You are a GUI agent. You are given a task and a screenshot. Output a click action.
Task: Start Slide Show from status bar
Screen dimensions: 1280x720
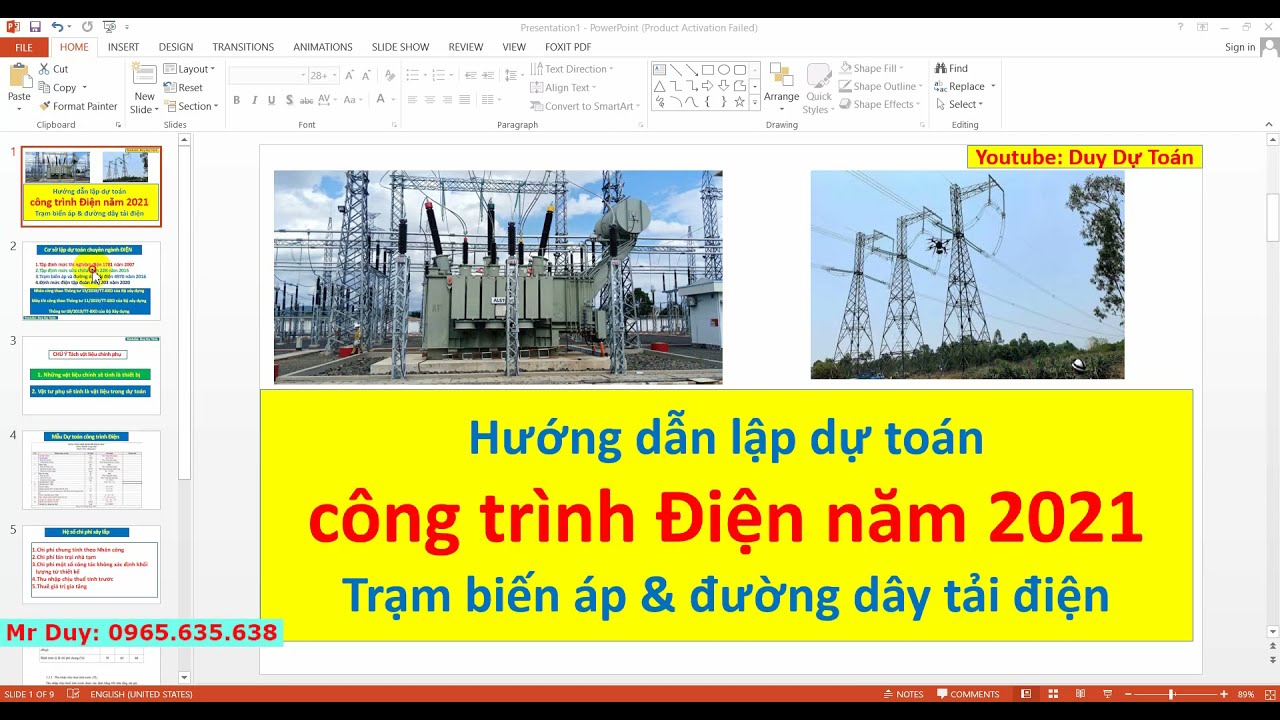[1107, 694]
